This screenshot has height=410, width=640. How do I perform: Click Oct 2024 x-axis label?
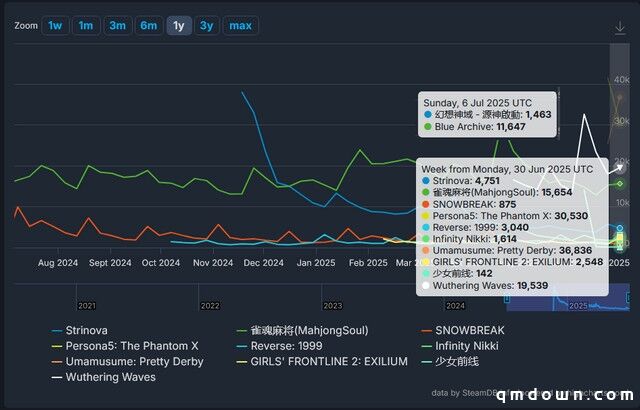(161, 263)
